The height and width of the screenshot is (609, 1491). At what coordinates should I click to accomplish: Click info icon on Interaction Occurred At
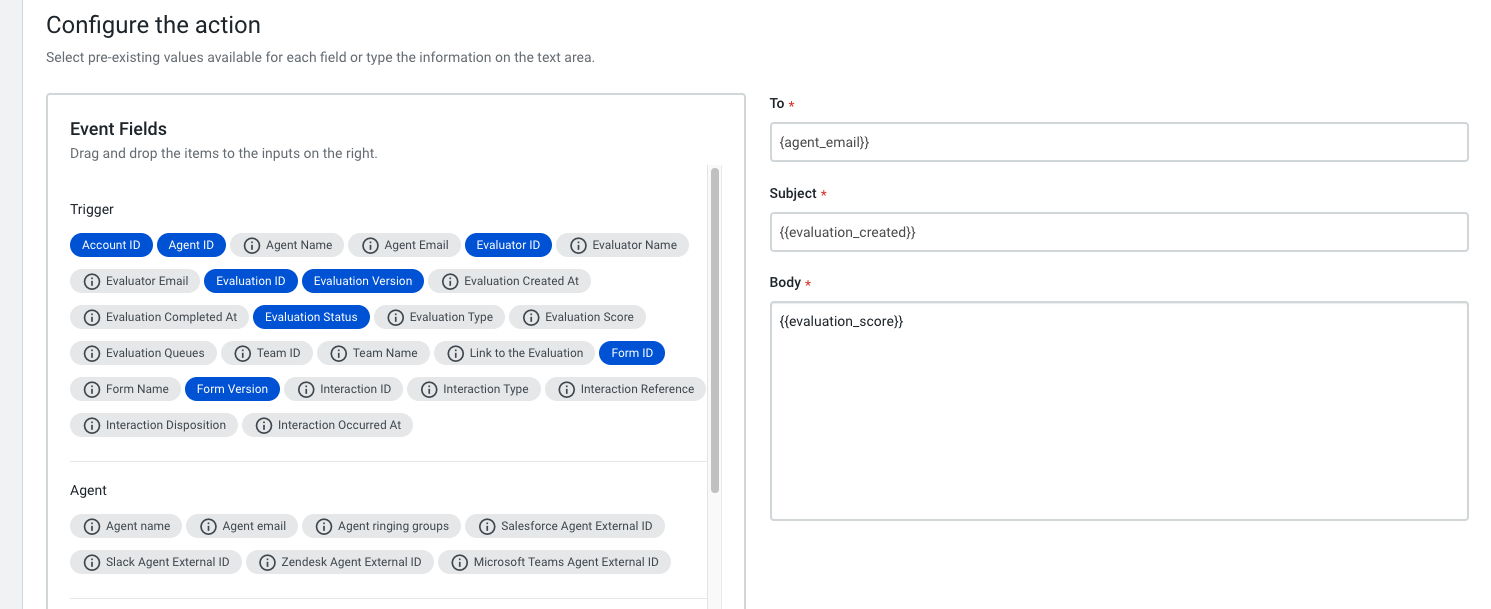264,425
